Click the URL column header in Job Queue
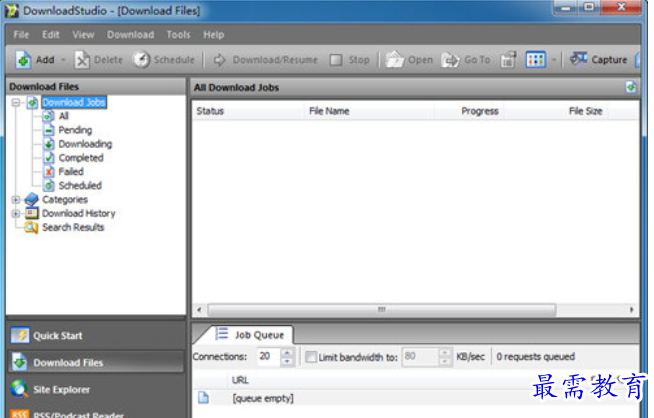This screenshot has height=418, width=654. pyautogui.click(x=240, y=380)
